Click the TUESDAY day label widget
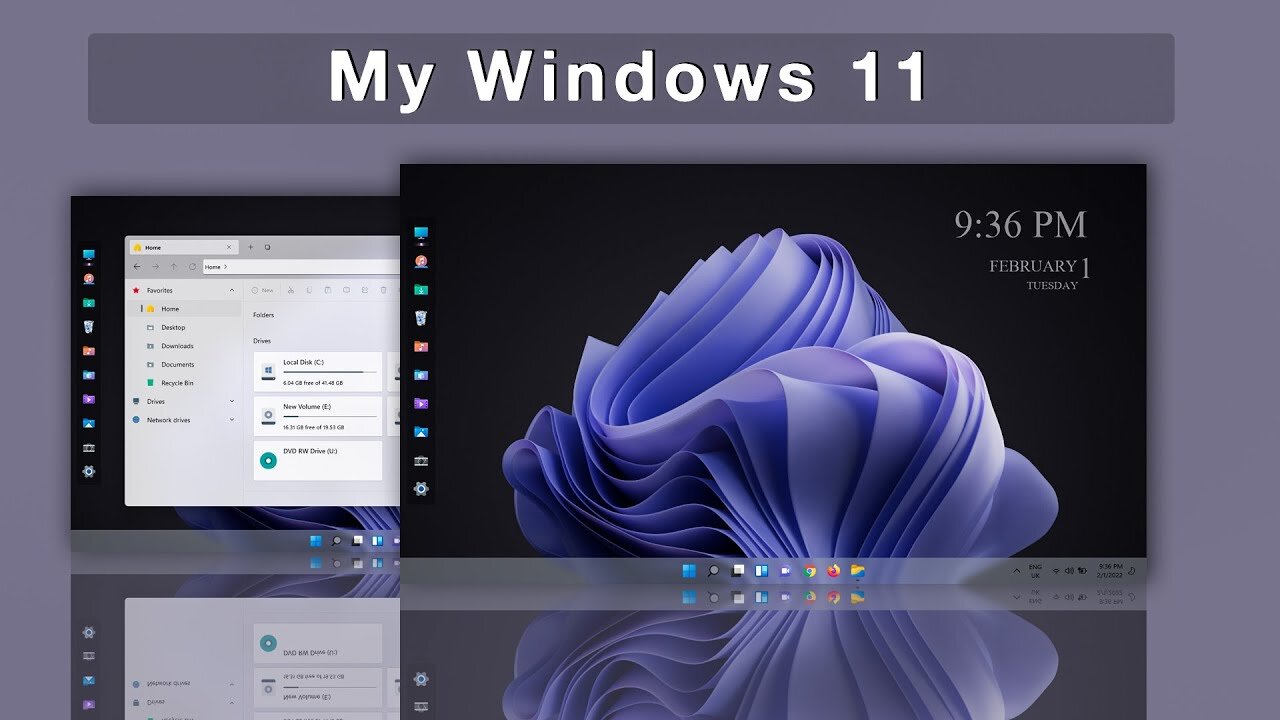Image resolution: width=1280 pixels, height=720 pixels. click(x=1052, y=285)
